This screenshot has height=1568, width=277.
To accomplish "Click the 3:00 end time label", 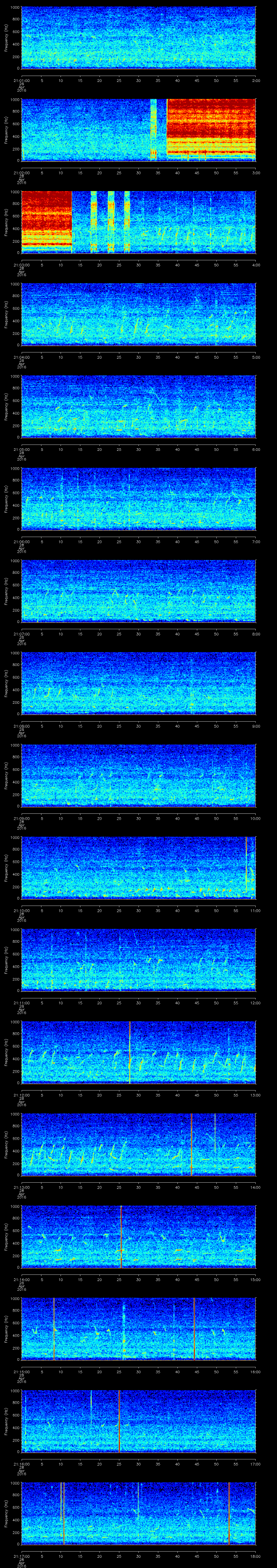I will point(256,173).
